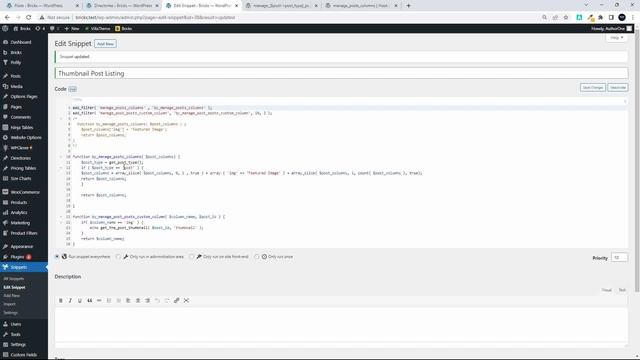Open All Snippets submenu link
Image resolution: width=640 pixels, height=360 pixels.
(13, 279)
